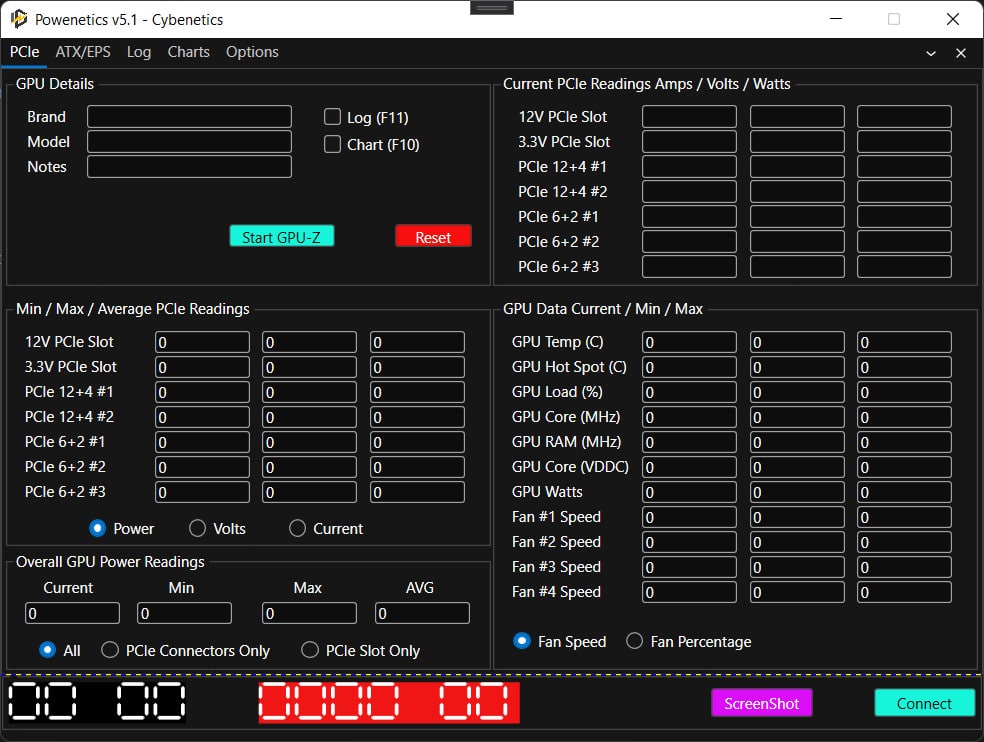Viewport: 984px width, 742px height.
Task: Click first PCIe 6+2 #3 Min/Max/Average field
Action: pos(202,492)
